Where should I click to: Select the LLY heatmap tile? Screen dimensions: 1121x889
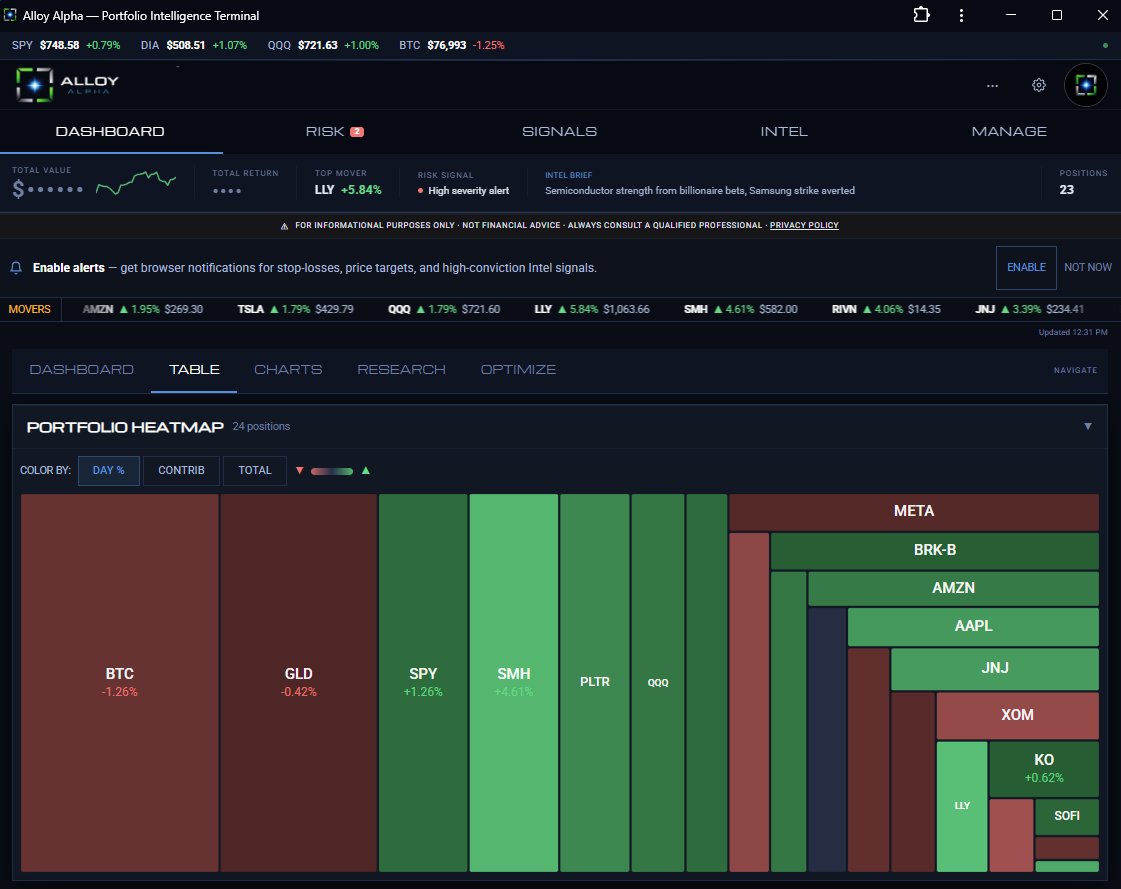962,806
